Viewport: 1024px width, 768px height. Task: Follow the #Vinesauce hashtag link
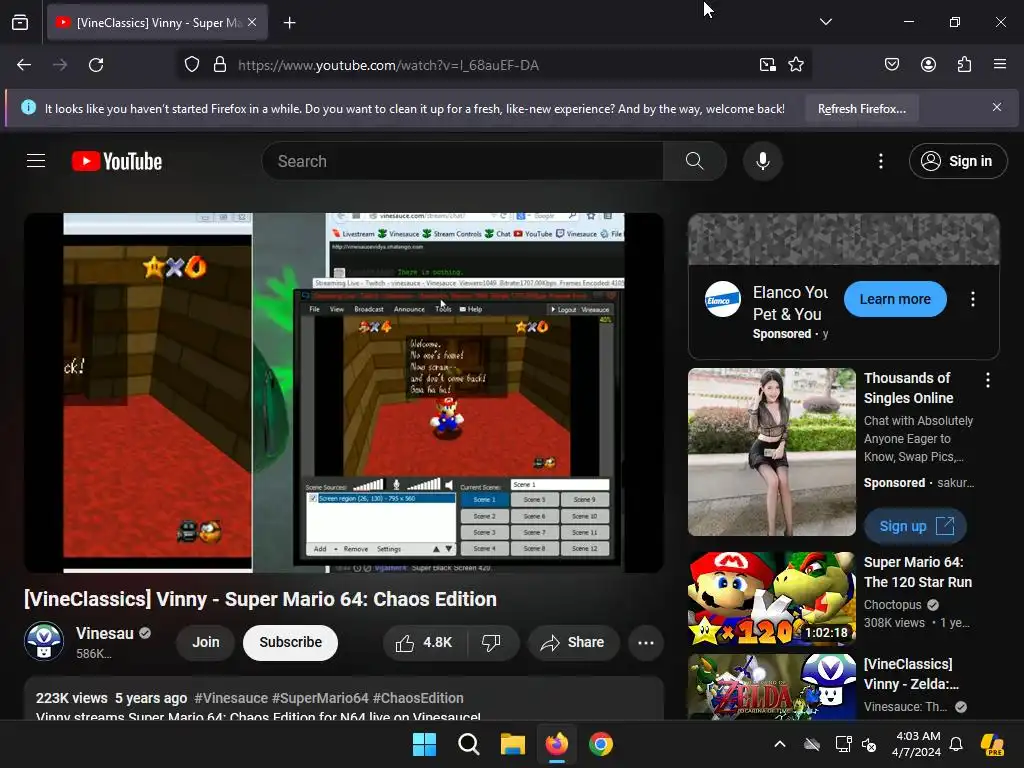pos(231,698)
